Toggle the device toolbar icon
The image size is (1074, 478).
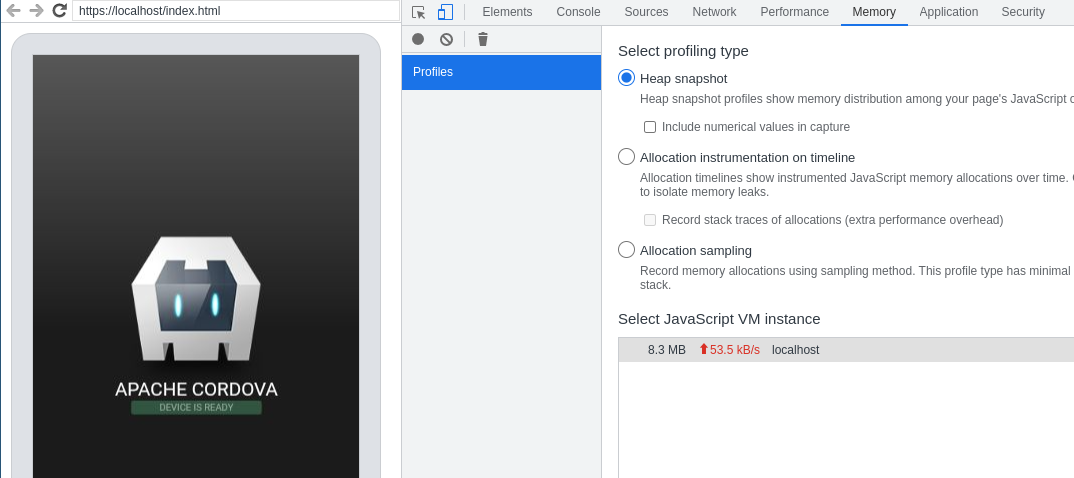(x=445, y=12)
